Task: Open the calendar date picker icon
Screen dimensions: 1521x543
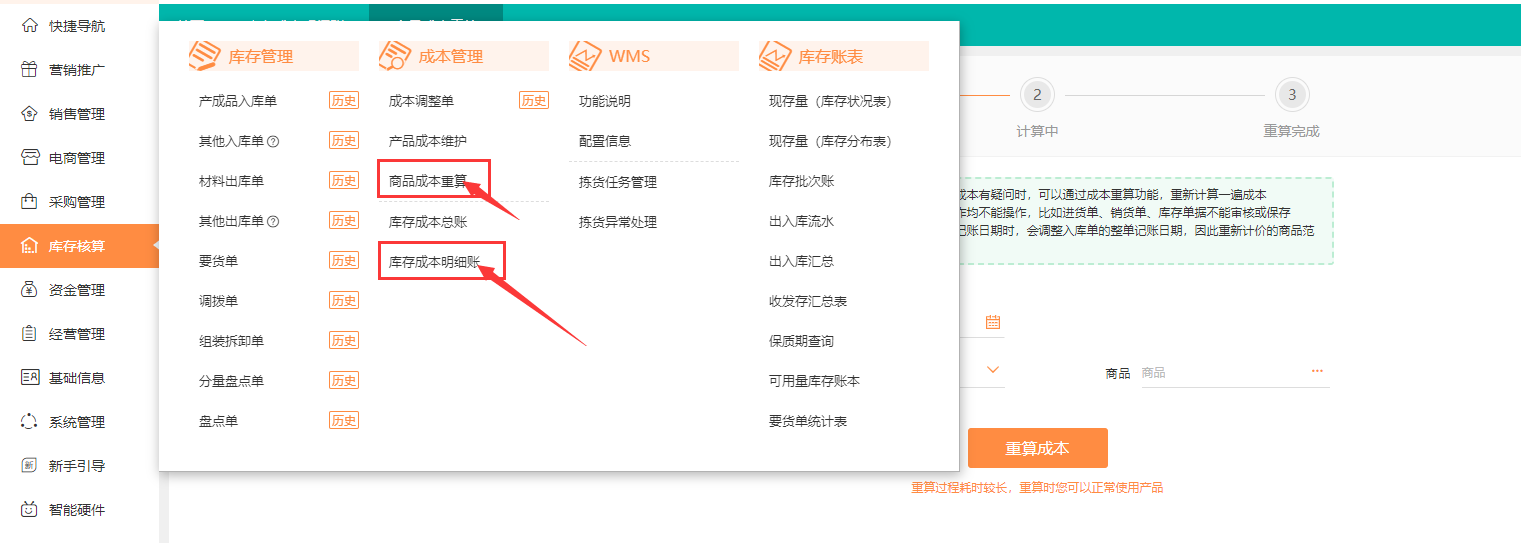Action: tap(992, 322)
